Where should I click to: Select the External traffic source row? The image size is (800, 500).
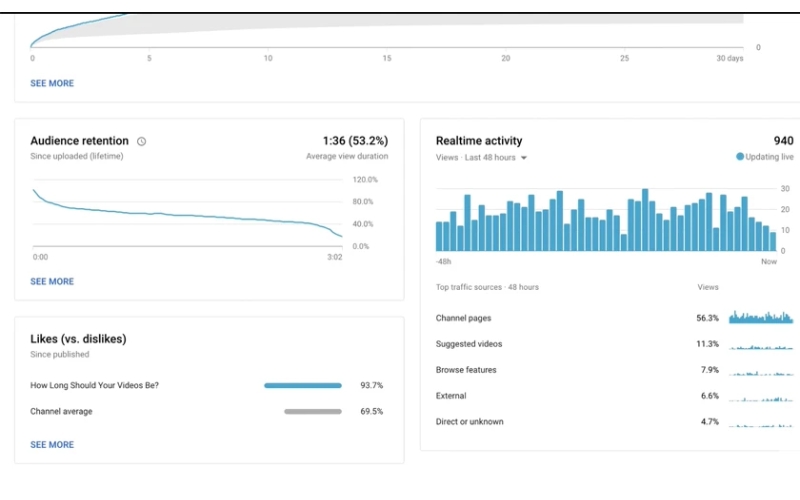[x=451, y=396]
